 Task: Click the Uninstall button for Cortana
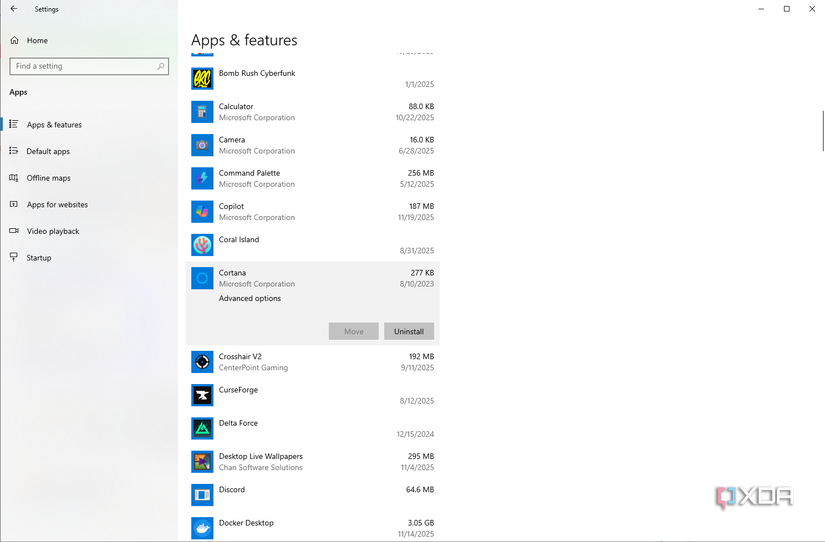(x=409, y=331)
